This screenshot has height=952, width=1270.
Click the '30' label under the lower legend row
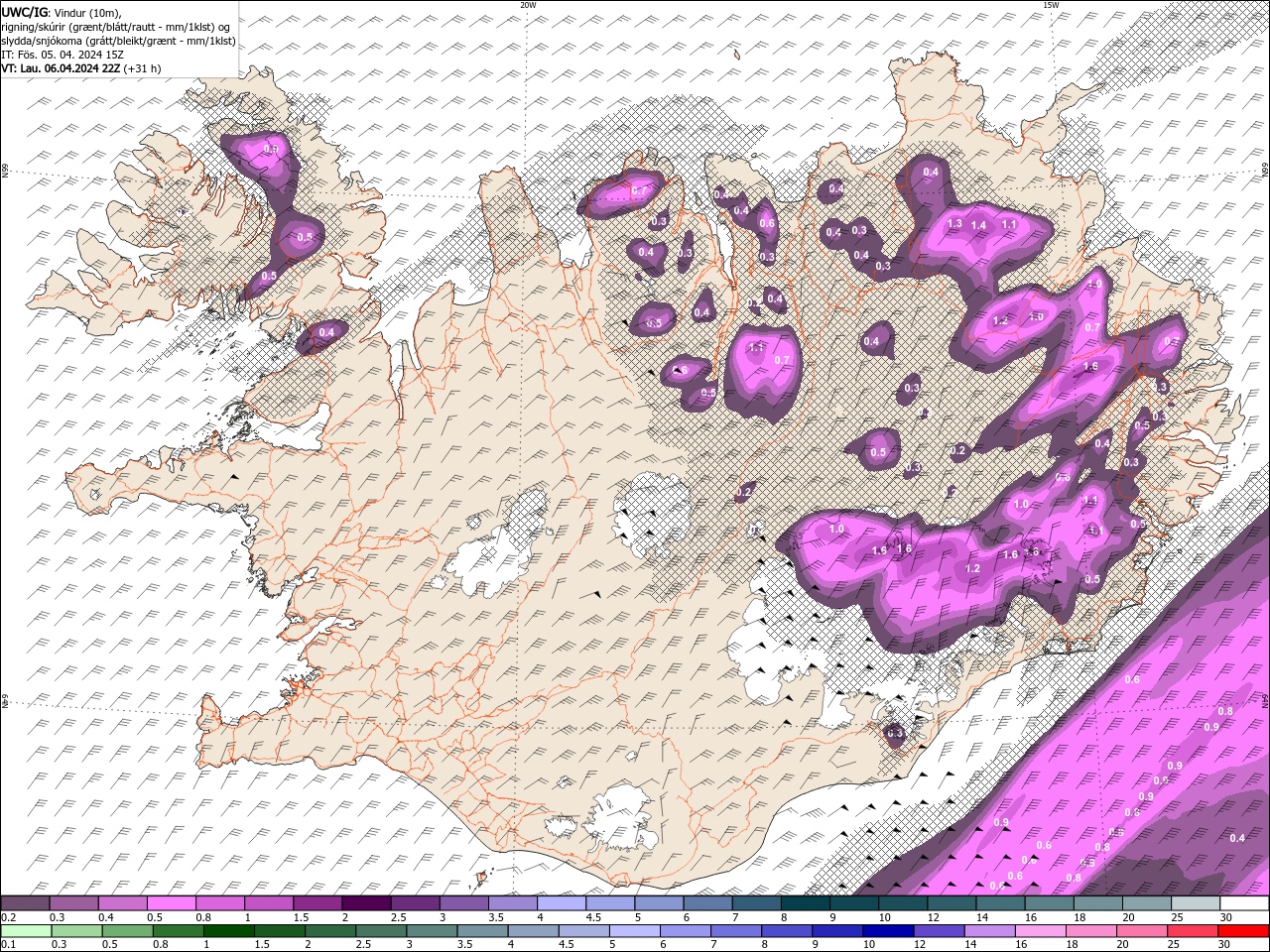[x=1223, y=945]
